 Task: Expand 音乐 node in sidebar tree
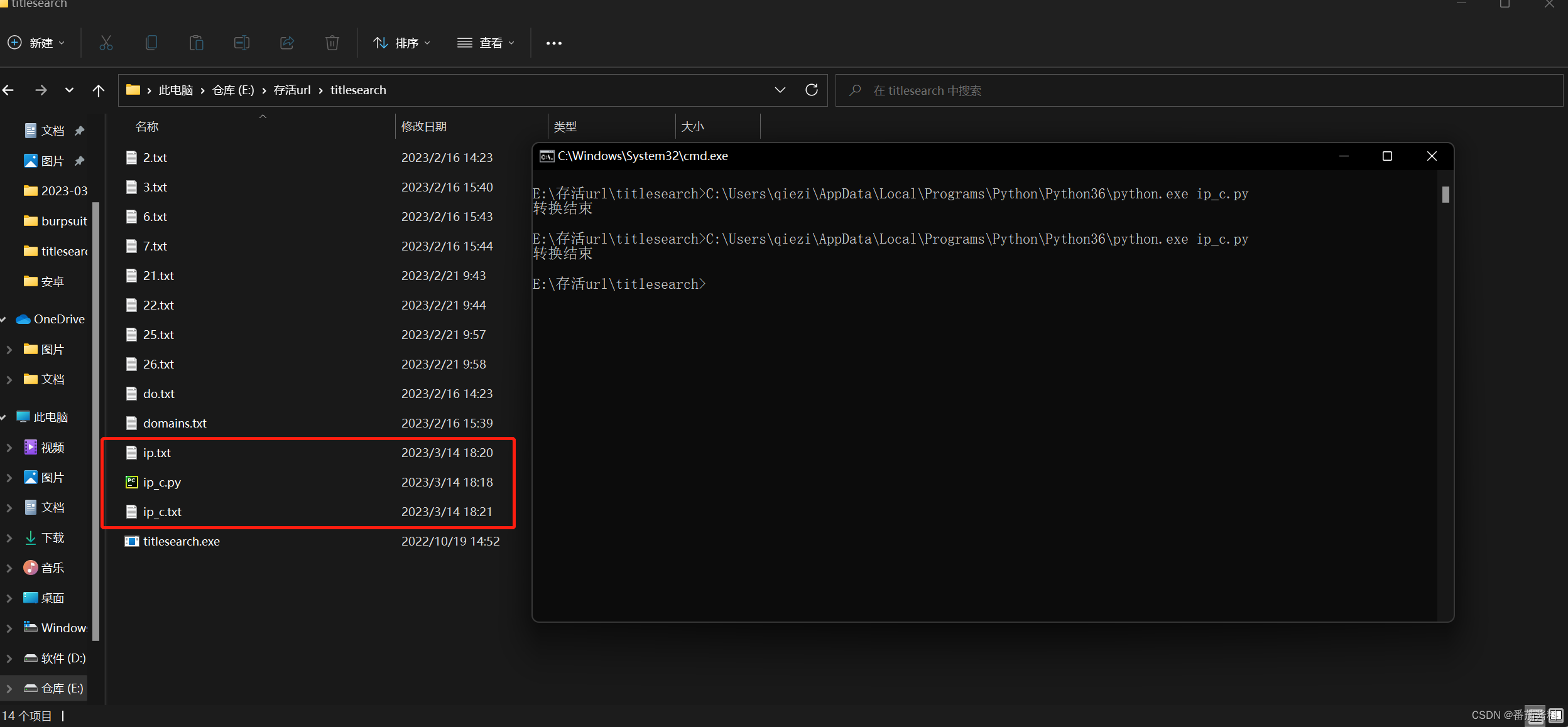[x=9, y=568]
